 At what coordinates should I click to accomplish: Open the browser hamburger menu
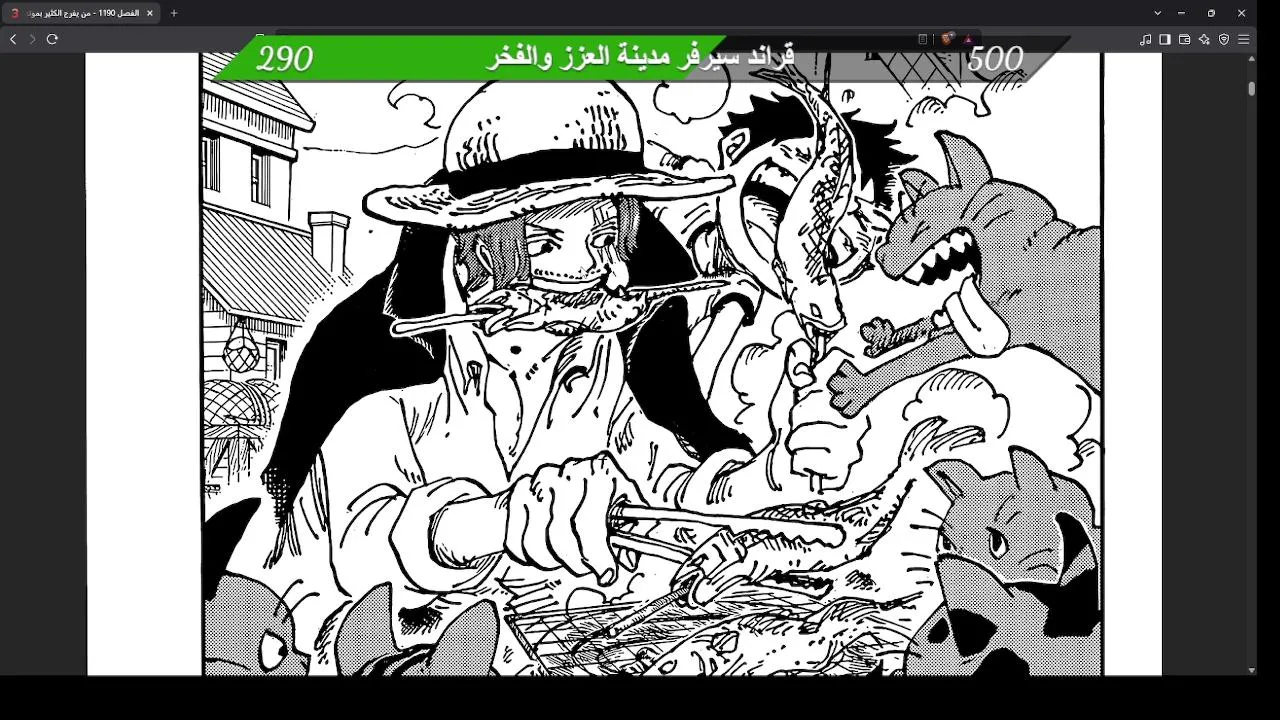coord(1244,39)
